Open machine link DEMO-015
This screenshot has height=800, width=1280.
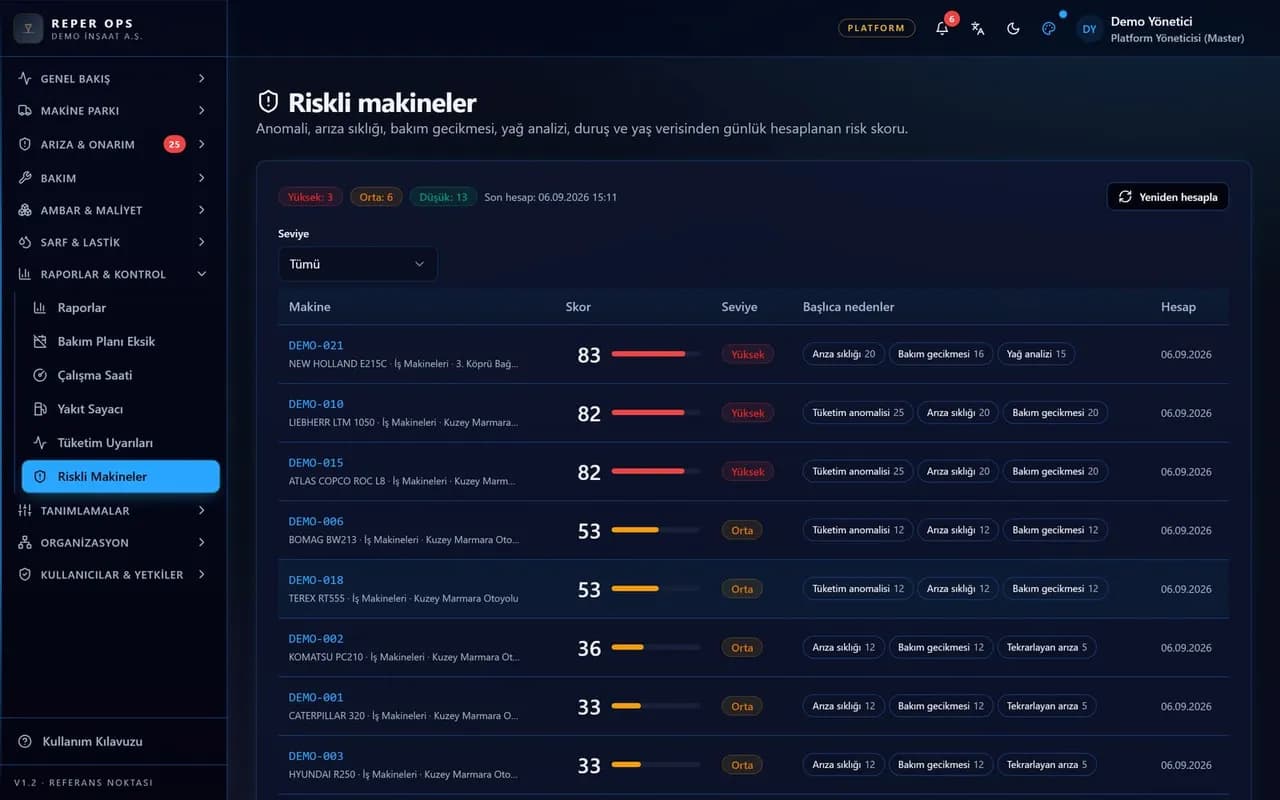316,463
